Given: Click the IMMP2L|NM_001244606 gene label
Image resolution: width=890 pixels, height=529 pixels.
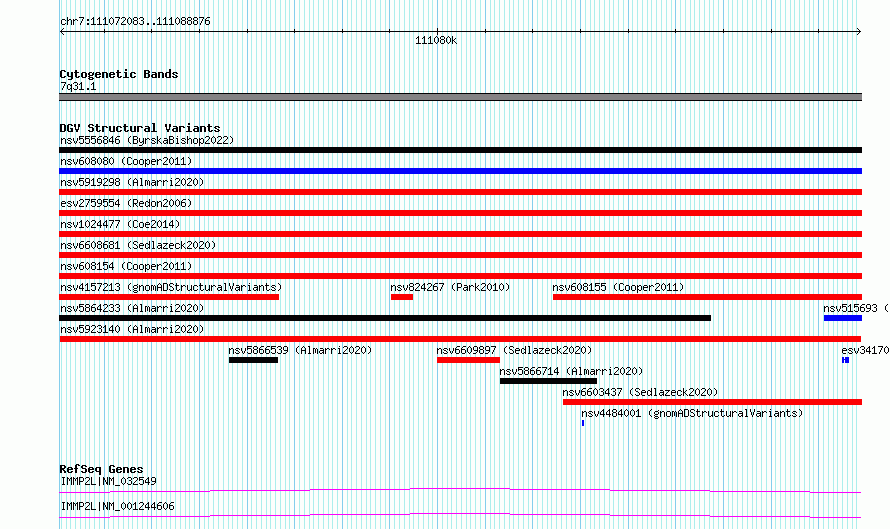Looking at the screenshot, I should pos(117,506).
